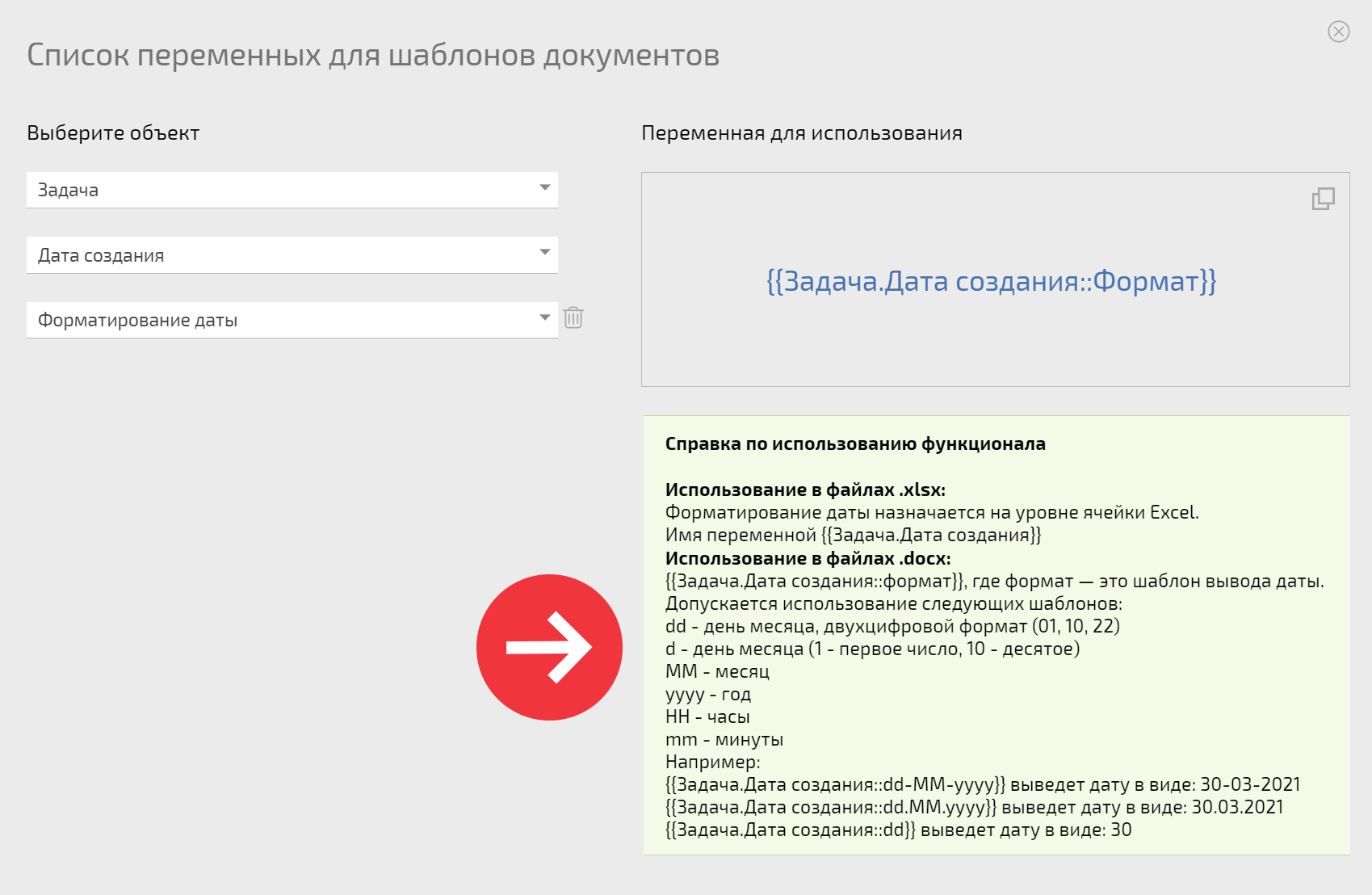Copy the variable to clipboard
Viewport: 1372px width, 895px height.
[x=1323, y=199]
